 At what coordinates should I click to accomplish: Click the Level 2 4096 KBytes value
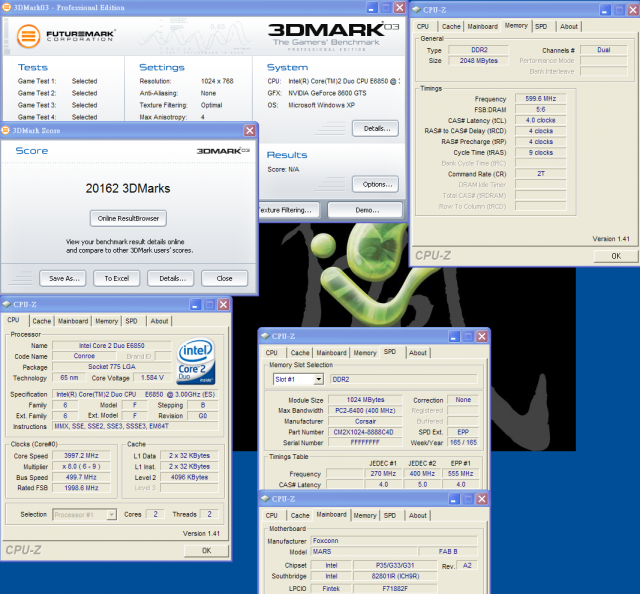(x=189, y=477)
